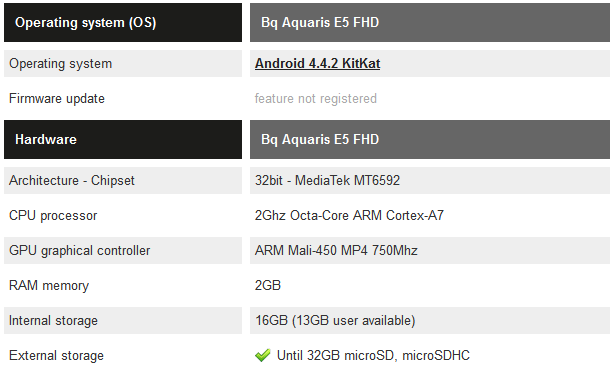The image size is (613, 377).
Task: Select the 'feature not registered' text
Action: pos(315,99)
